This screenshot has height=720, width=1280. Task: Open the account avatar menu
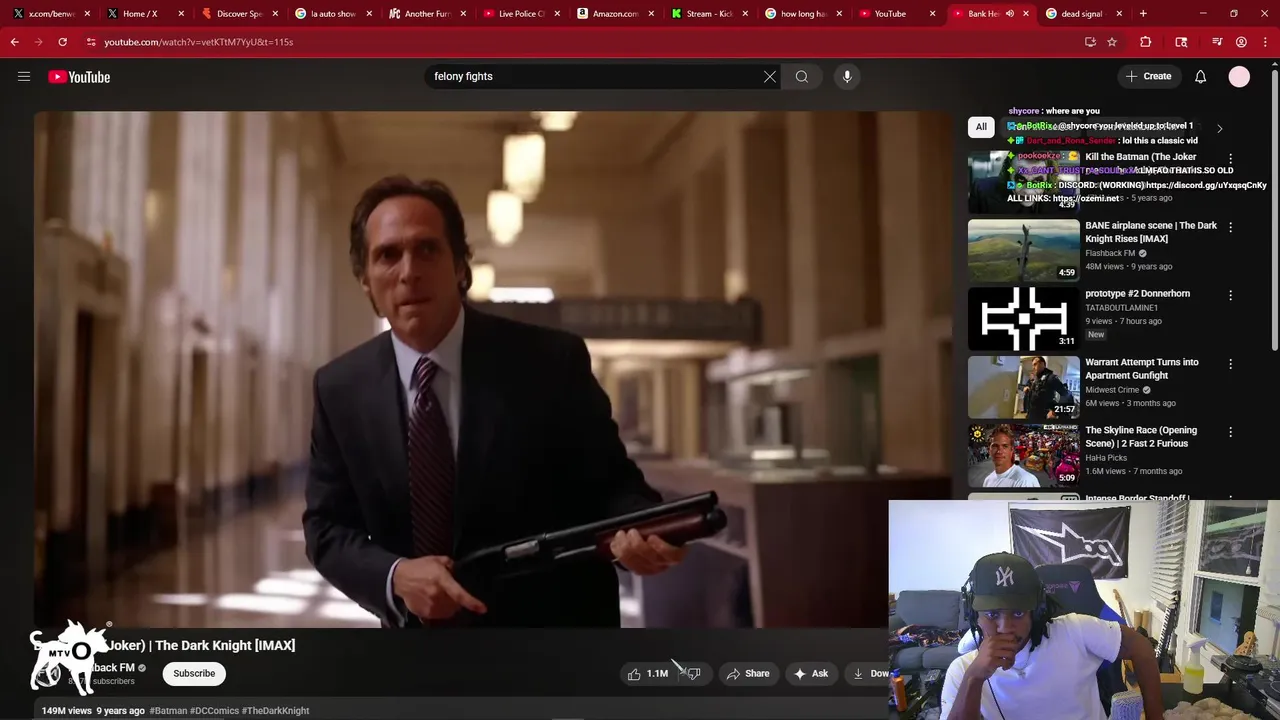click(x=1239, y=76)
